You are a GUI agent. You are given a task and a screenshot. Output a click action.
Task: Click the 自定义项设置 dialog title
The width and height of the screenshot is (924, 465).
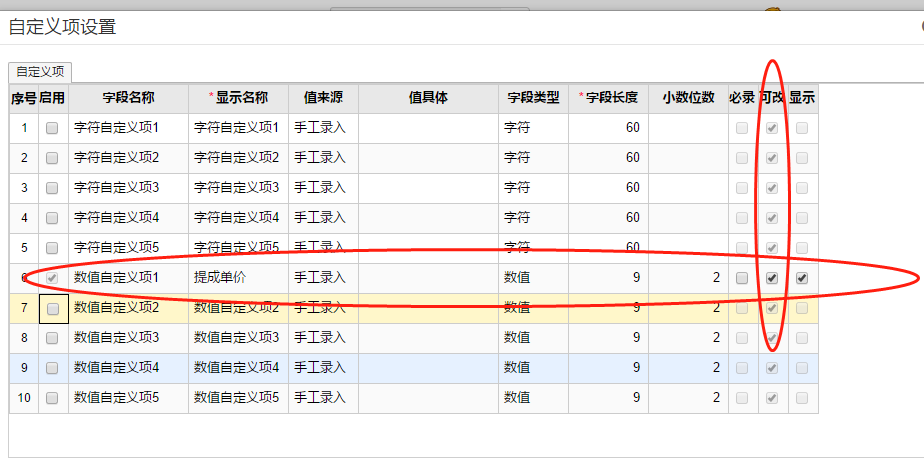62,27
